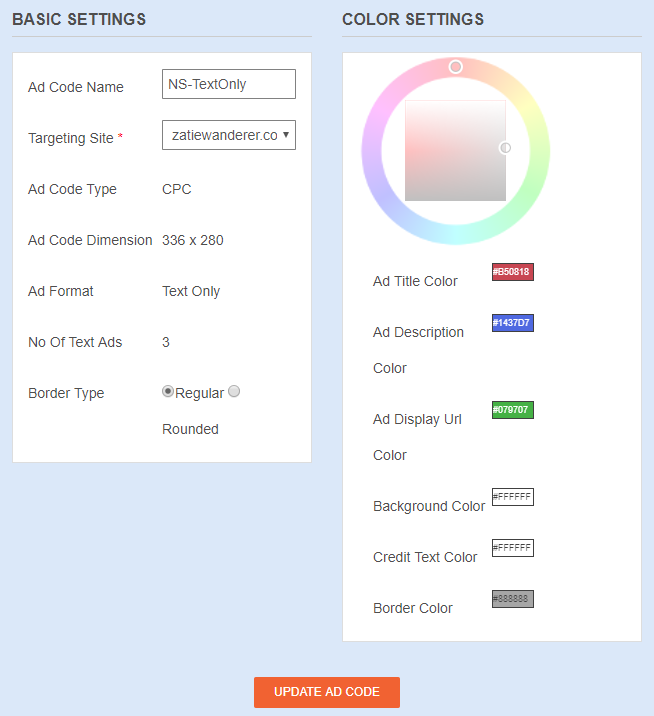Click the Ad Description Color swatch #1437D7

512,323
